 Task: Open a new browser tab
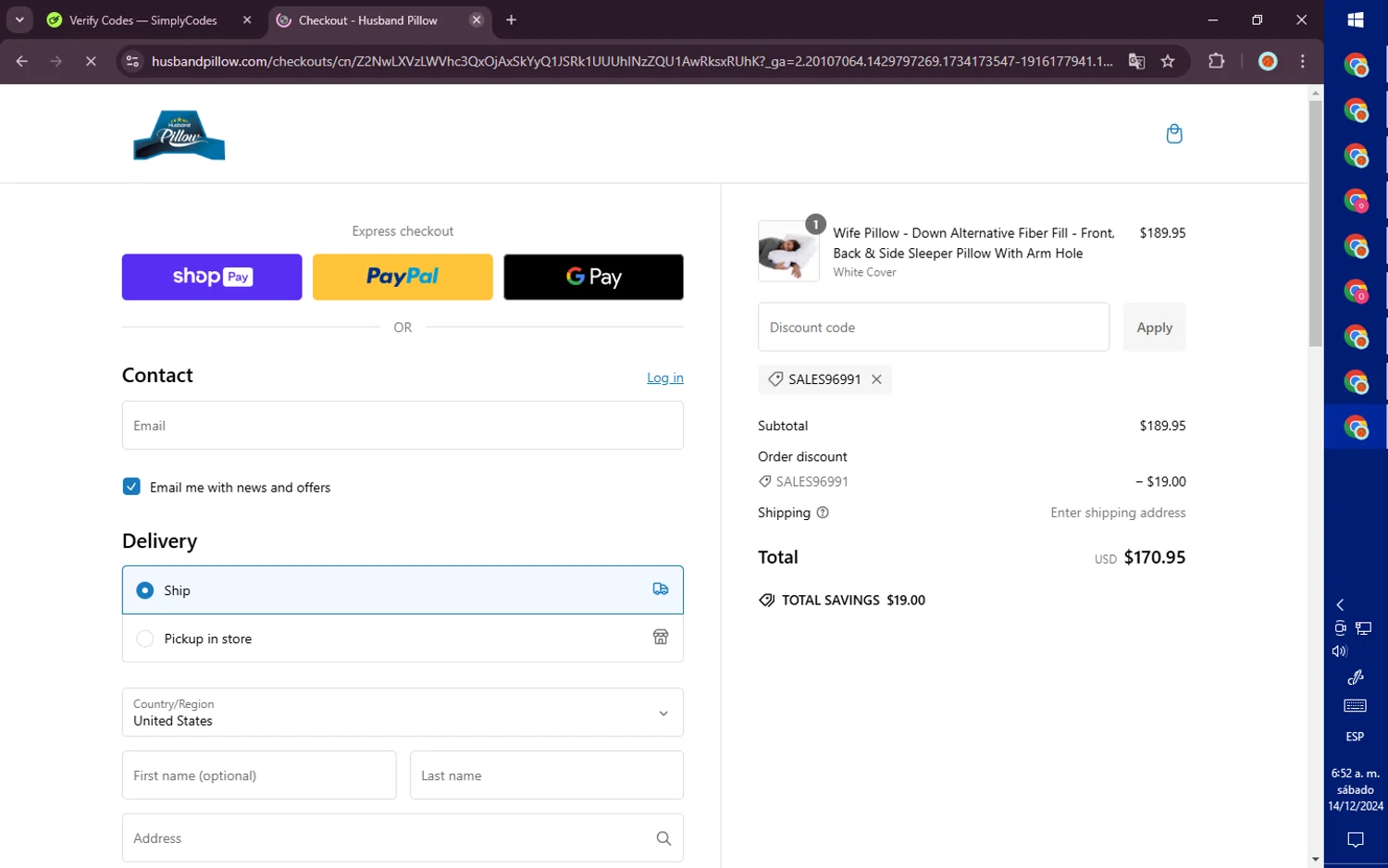tap(511, 19)
